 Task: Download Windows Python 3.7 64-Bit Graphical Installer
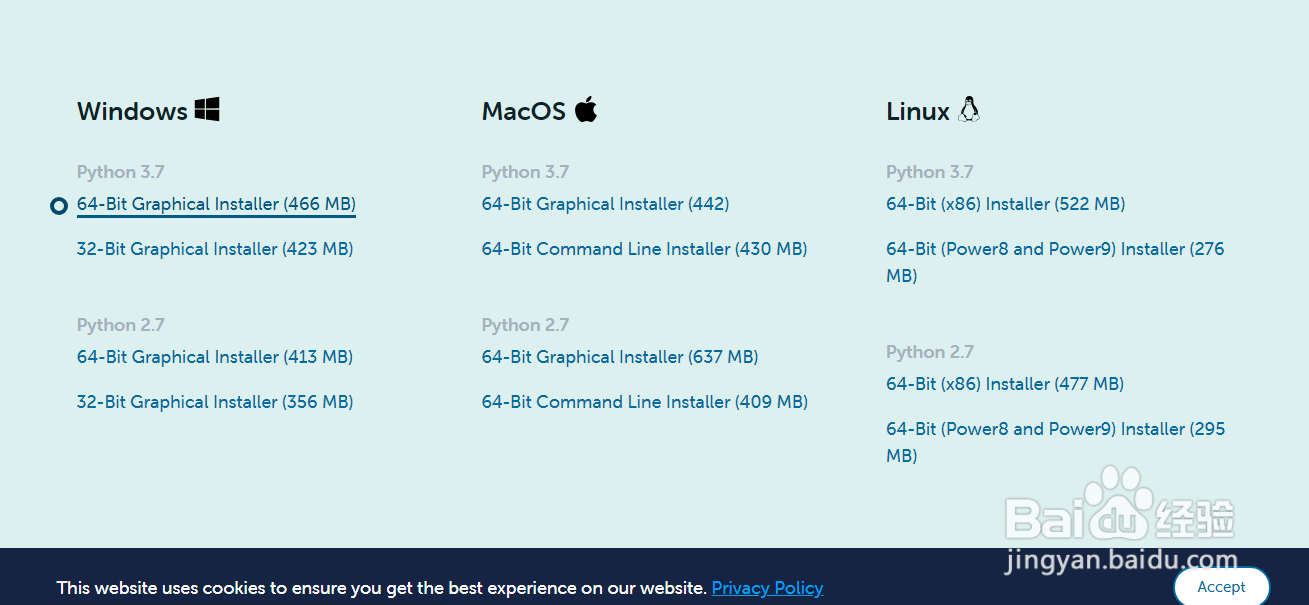pyautogui.click(x=216, y=204)
